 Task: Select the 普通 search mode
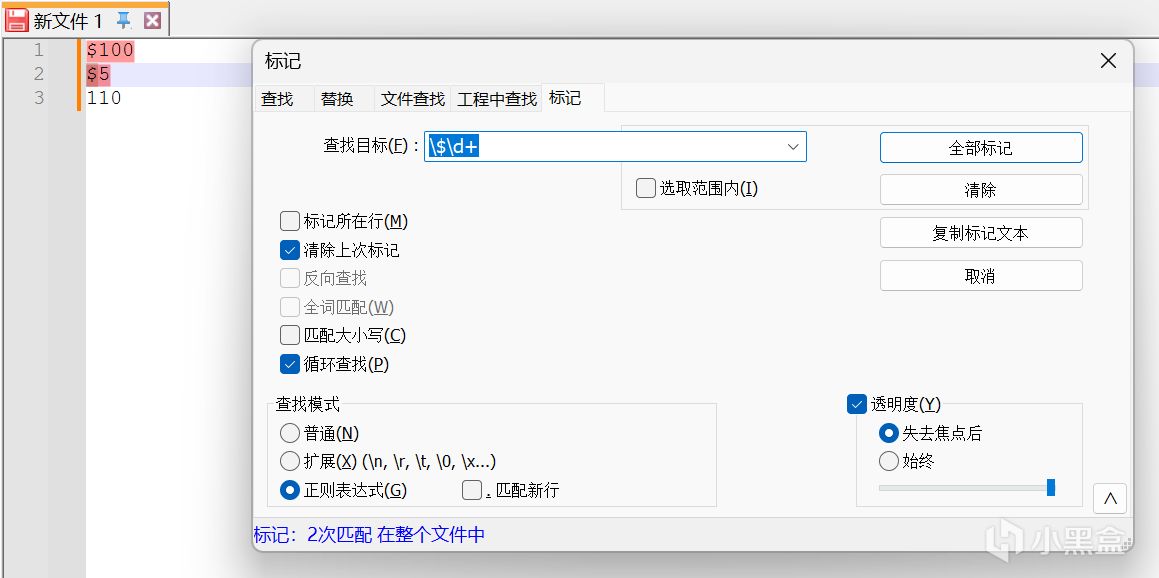point(290,433)
